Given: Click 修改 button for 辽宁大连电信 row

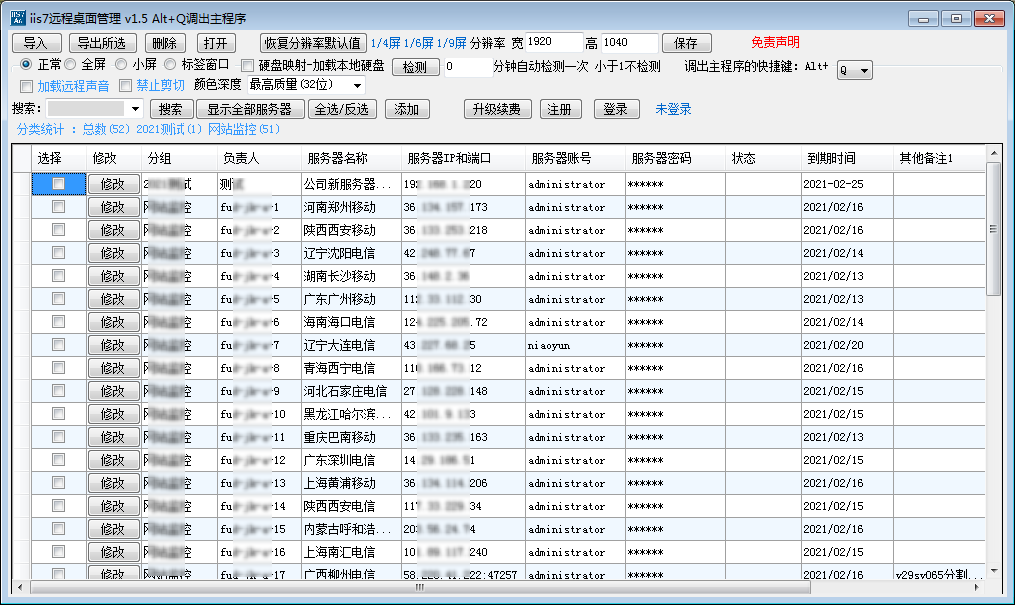Looking at the screenshot, I should point(113,346).
